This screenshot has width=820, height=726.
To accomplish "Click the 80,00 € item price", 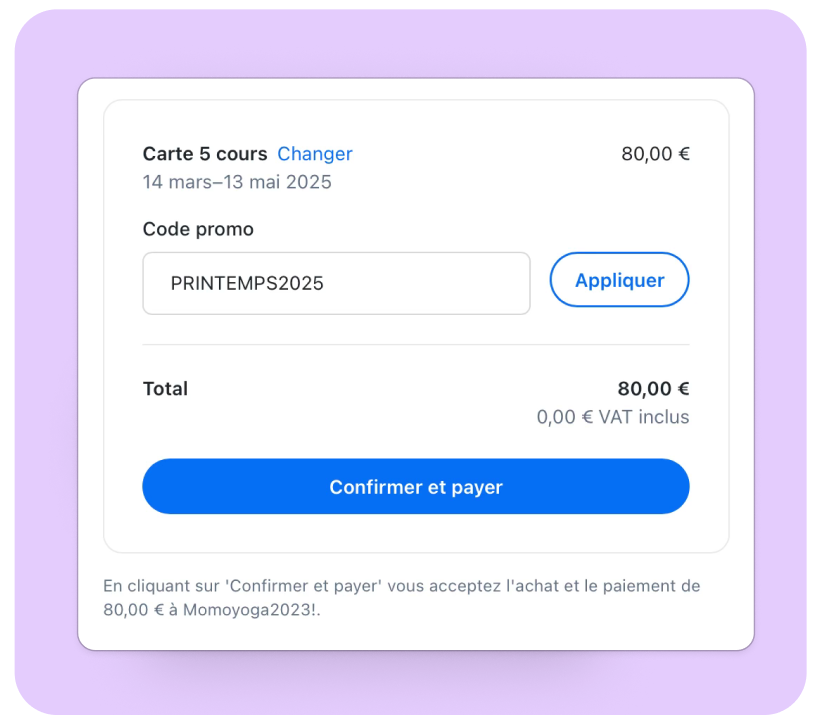I will pyautogui.click(x=655, y=154).
